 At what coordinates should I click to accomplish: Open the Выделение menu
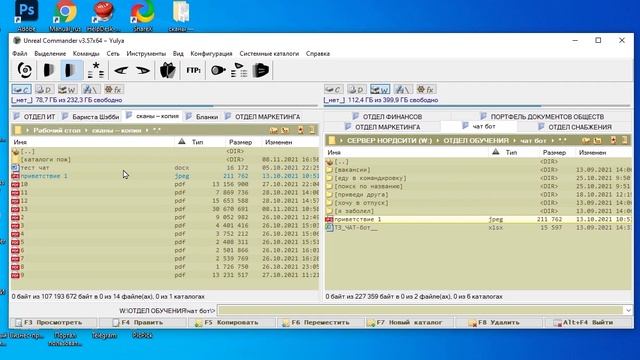[50, 53]
